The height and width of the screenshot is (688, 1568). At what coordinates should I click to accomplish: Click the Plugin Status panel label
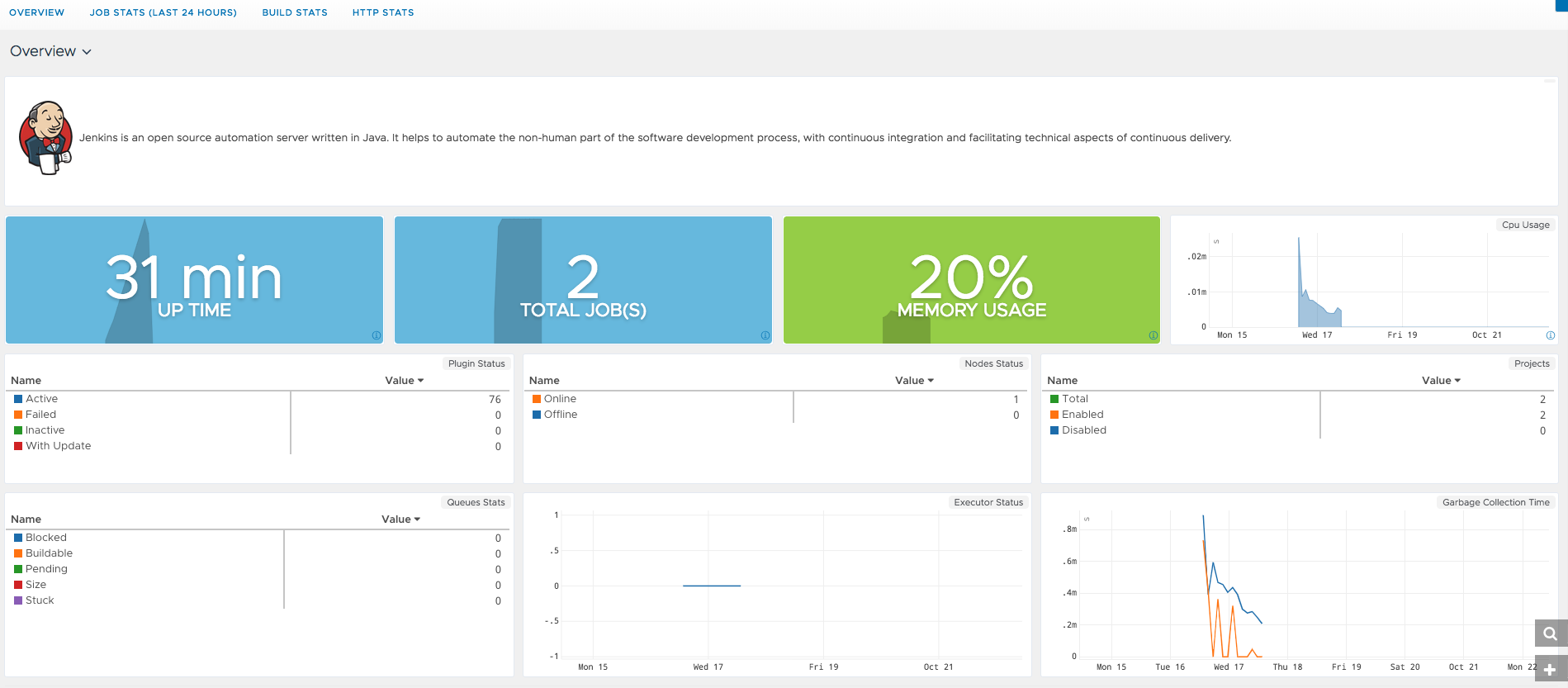point(476,363)
